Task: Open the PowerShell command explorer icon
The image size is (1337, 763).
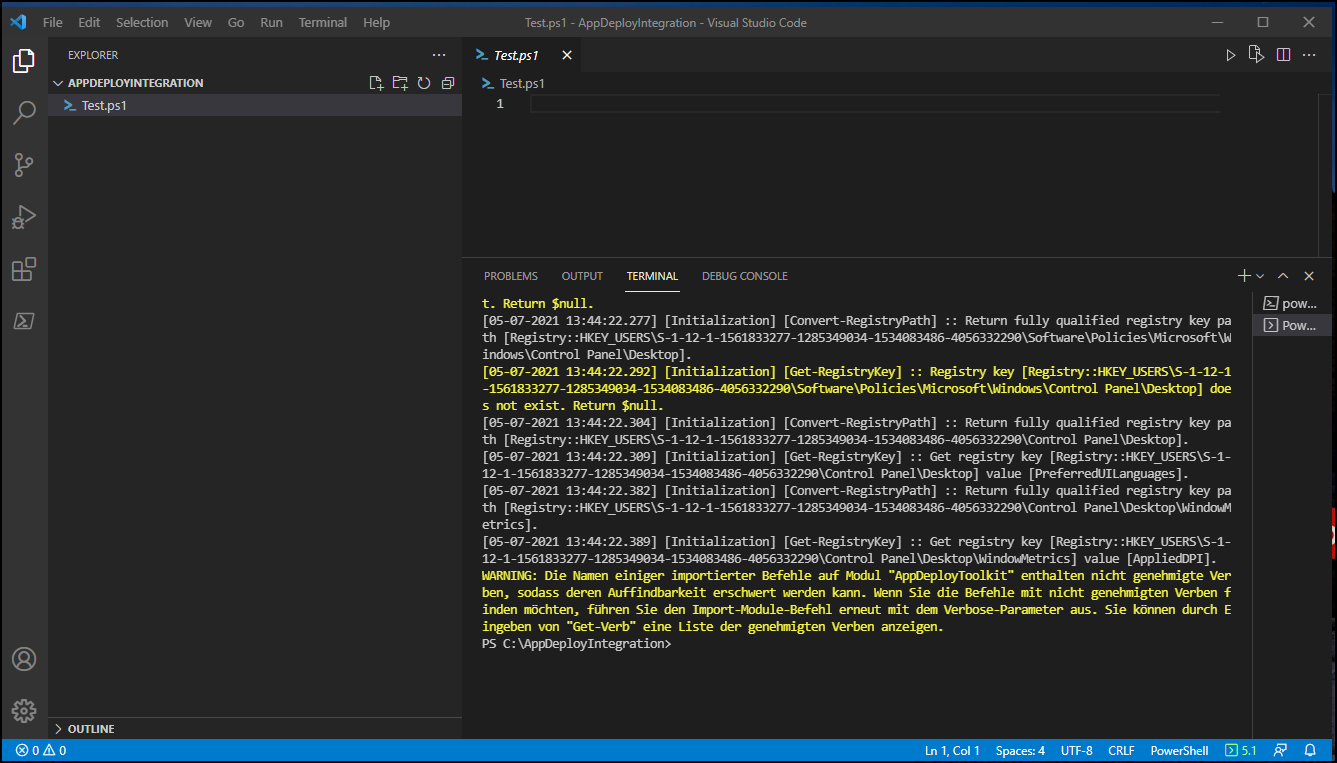Action: pos(24,321)
